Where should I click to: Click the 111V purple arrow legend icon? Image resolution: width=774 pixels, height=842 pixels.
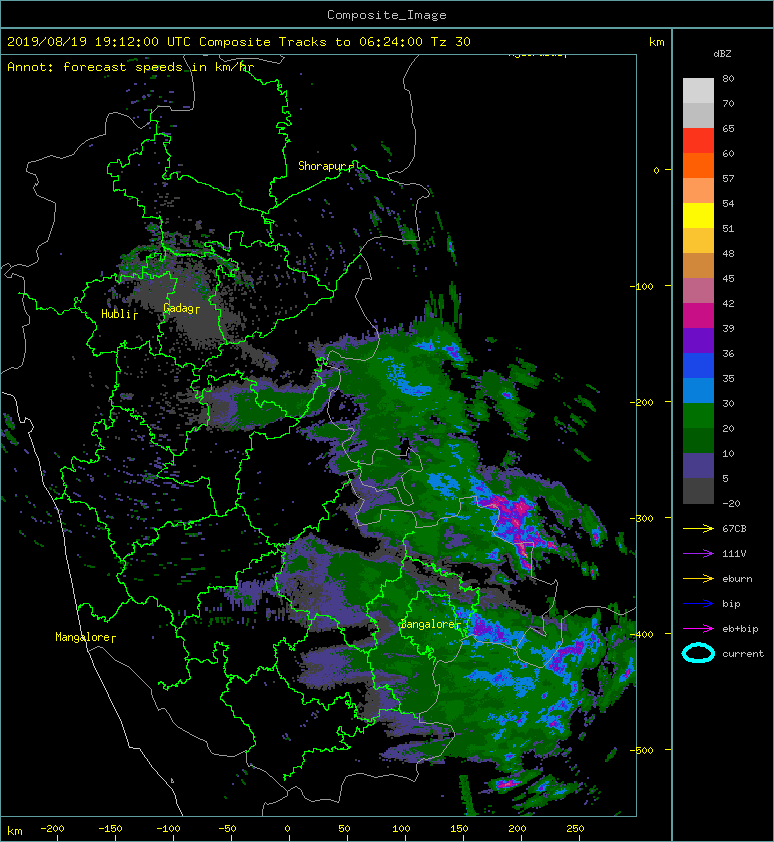pyautogui.click(x=698, y=554)
